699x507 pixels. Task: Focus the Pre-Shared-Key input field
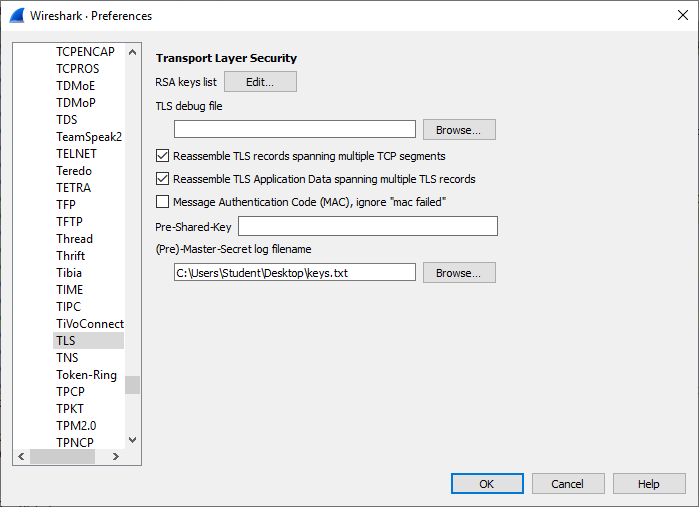point(368,226)
